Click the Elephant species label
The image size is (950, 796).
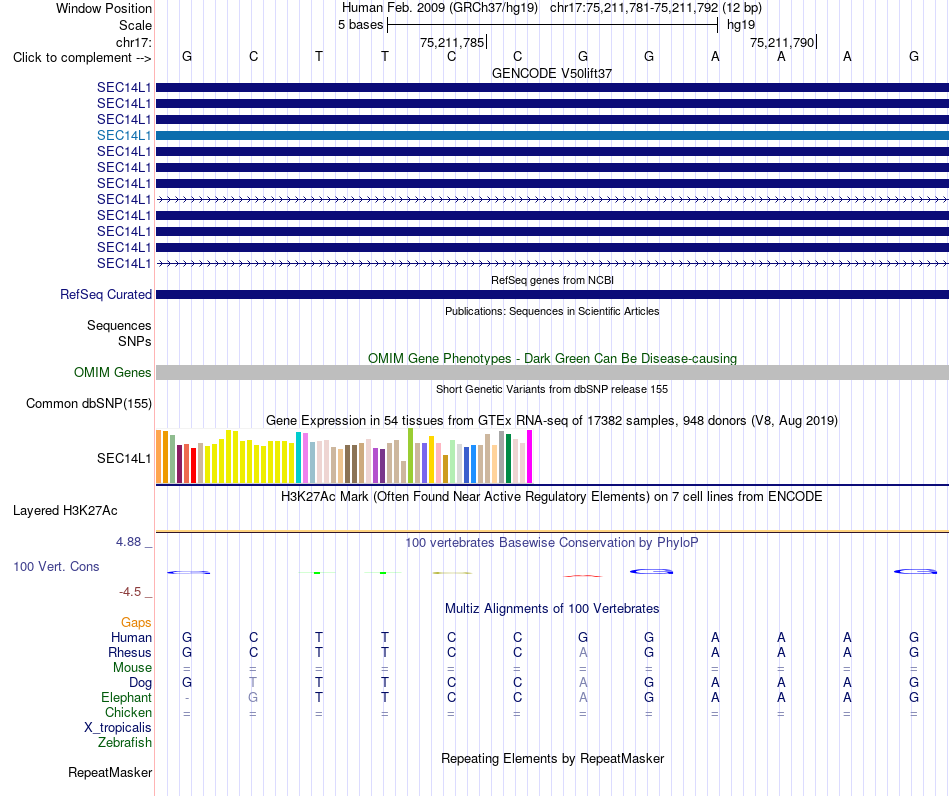126,697
